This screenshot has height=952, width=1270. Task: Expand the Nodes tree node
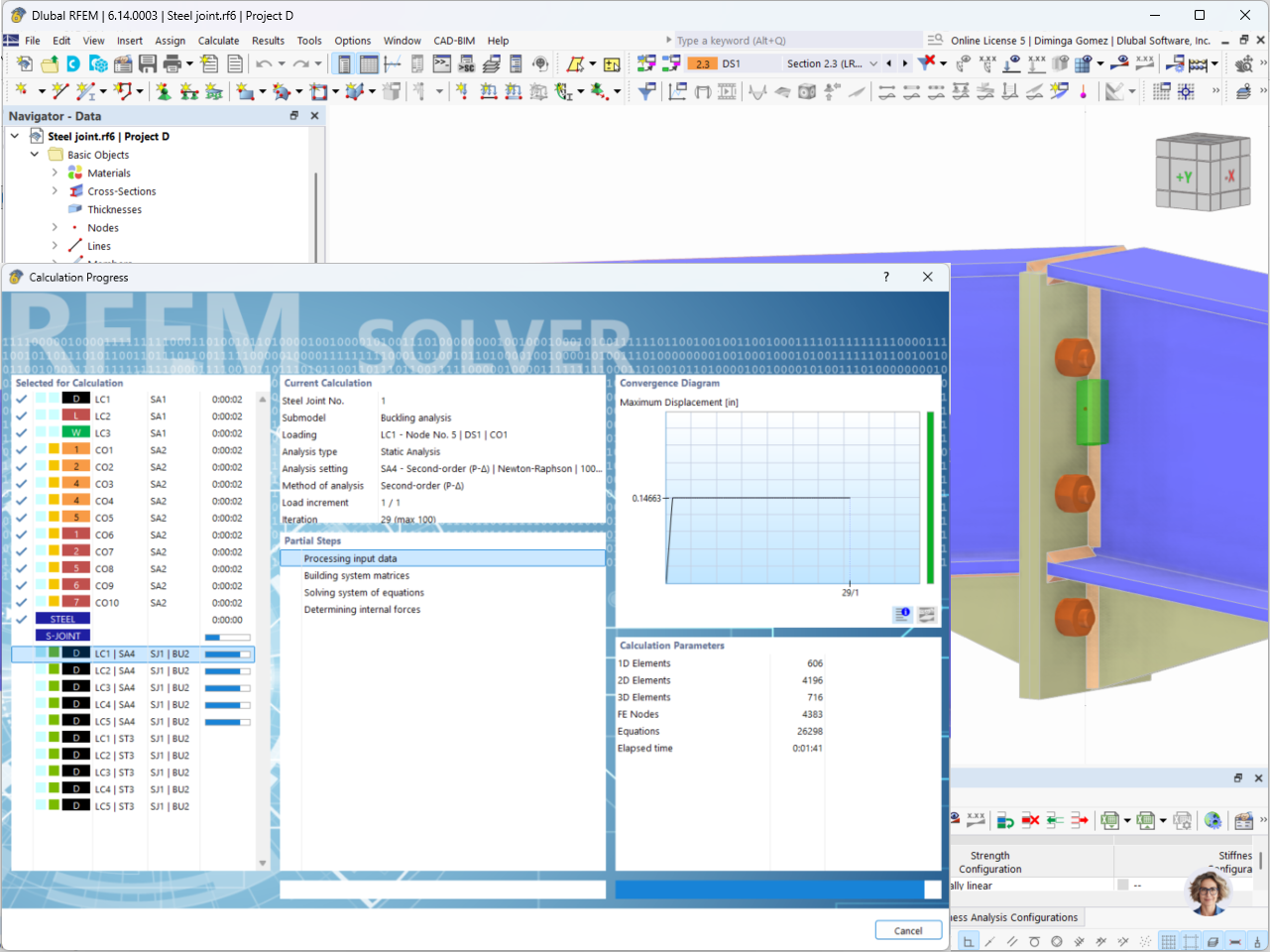pyautogui.click(x=55, y=228)
